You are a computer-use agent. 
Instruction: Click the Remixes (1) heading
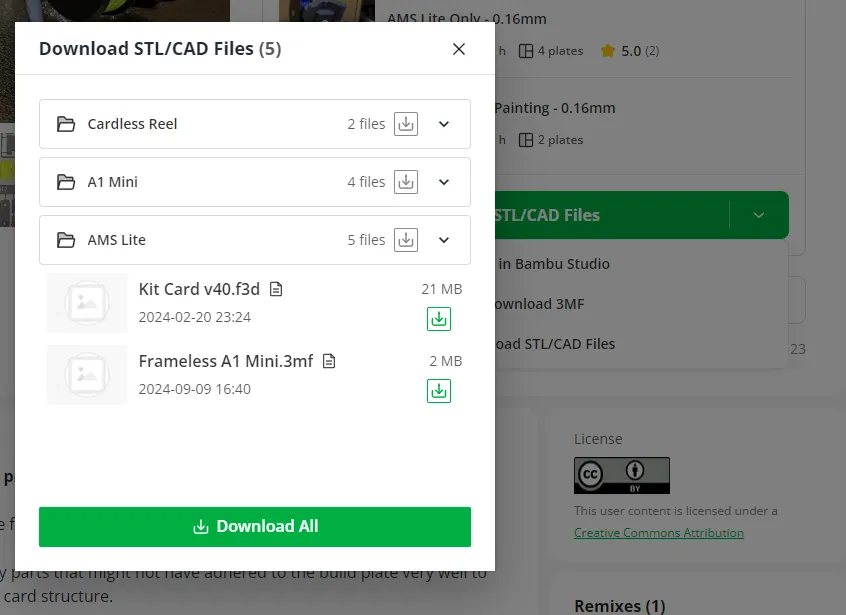pyautogui.click(x=619, y=606)
